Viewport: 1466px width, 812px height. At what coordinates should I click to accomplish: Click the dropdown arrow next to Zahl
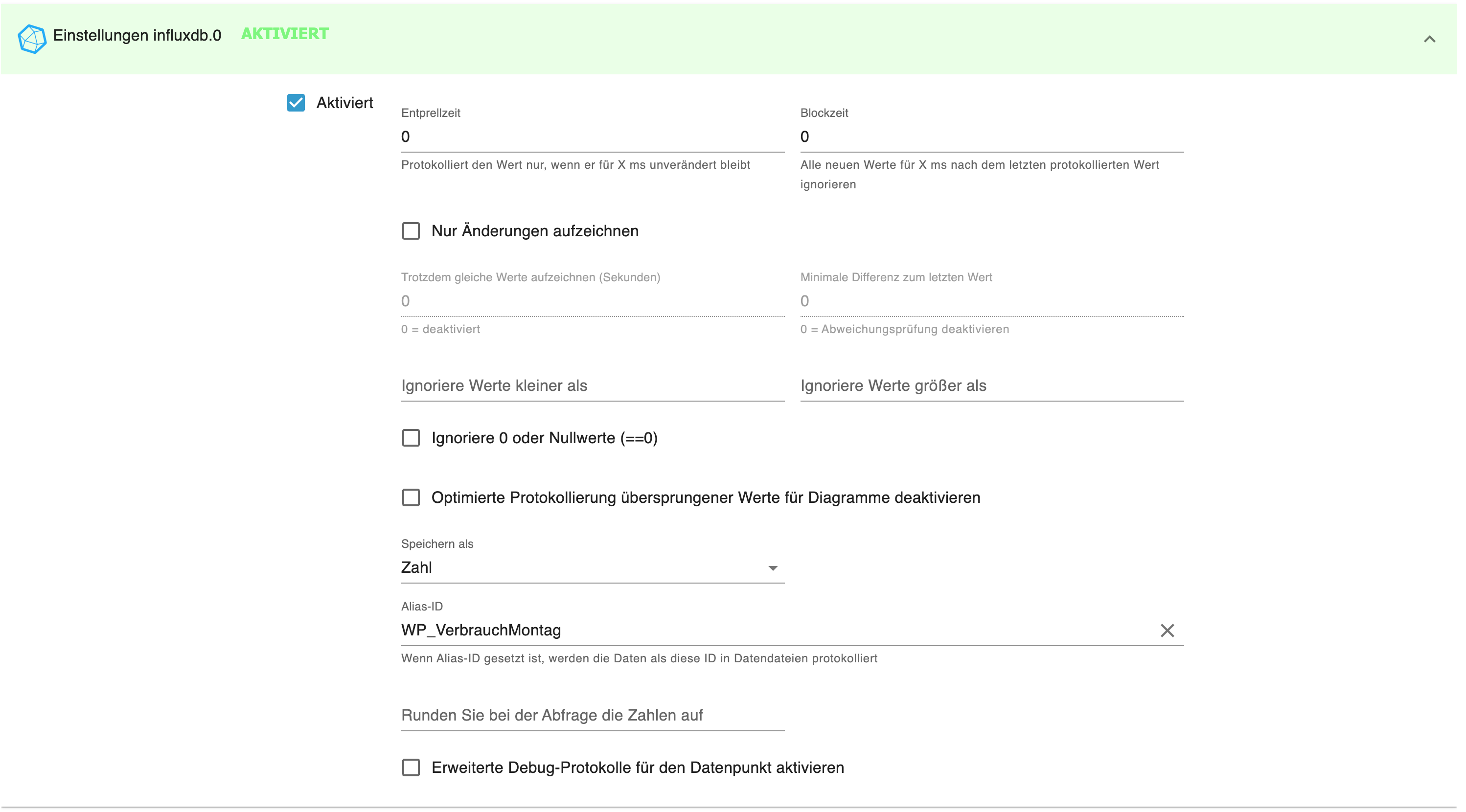772,568
